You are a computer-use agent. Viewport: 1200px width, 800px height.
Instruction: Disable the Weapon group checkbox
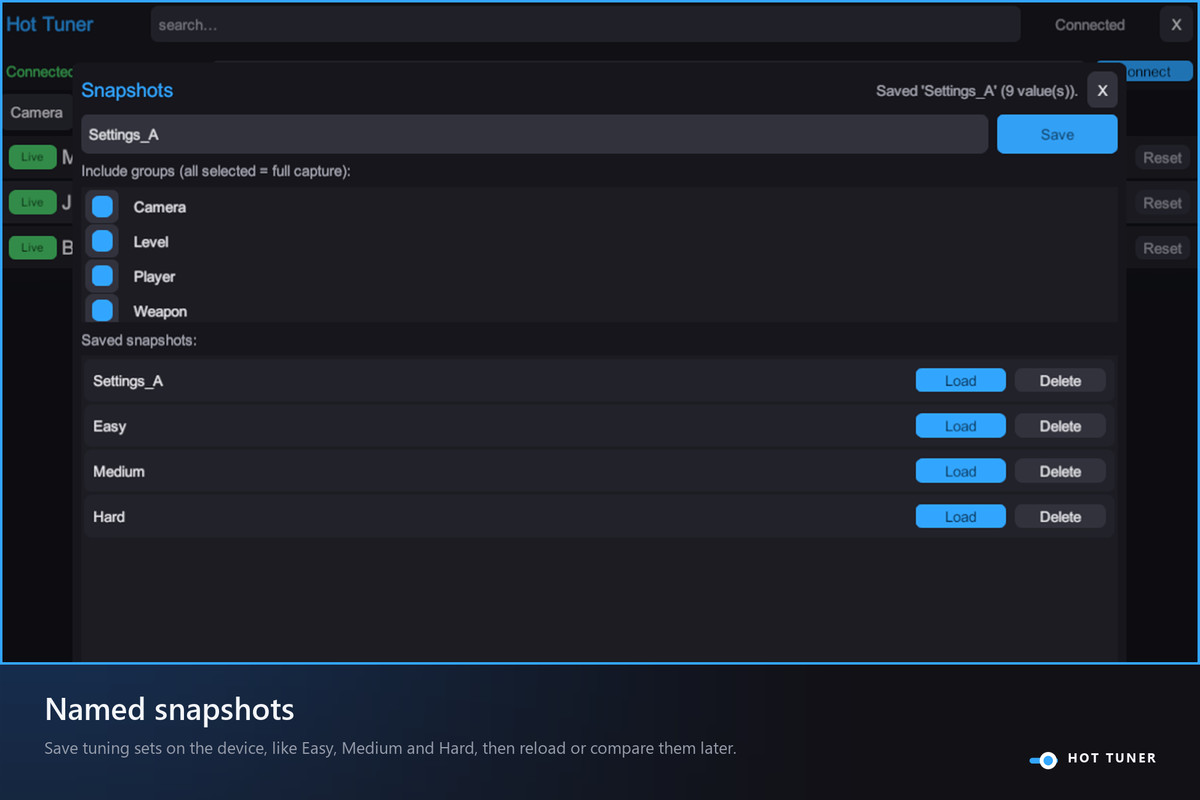click(x=102, y=310)
